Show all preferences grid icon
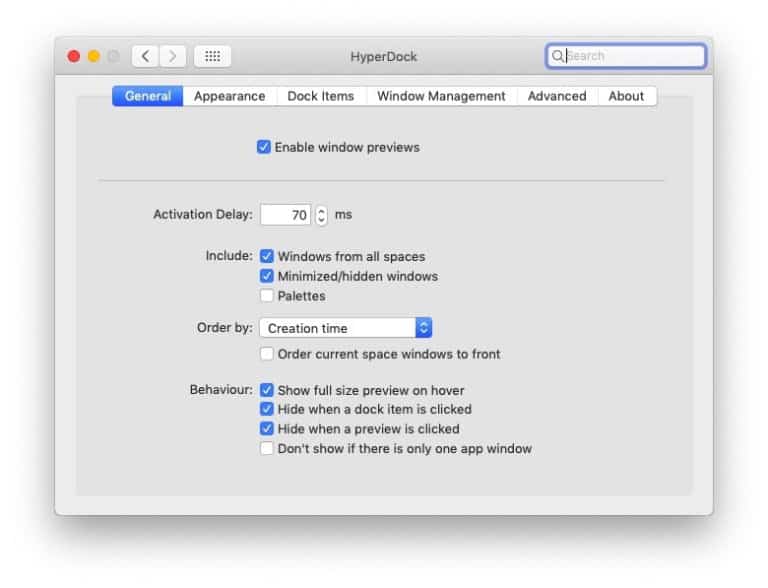The width and height of the screenshot is (768, 588). point(212,56)
